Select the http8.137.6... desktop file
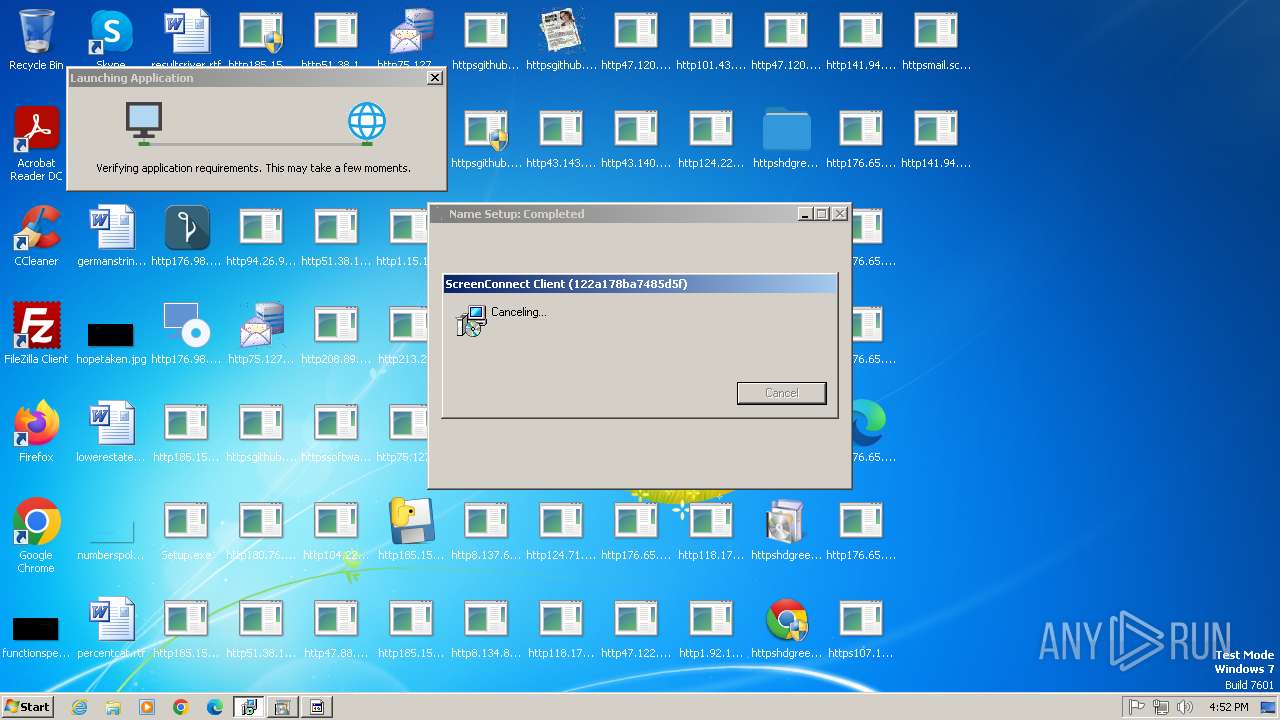 click(x=486, y=530)
